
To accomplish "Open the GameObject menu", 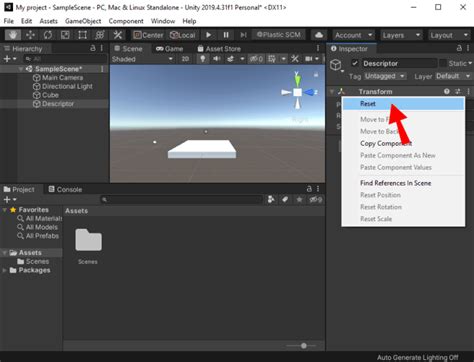I will [83, 21].
